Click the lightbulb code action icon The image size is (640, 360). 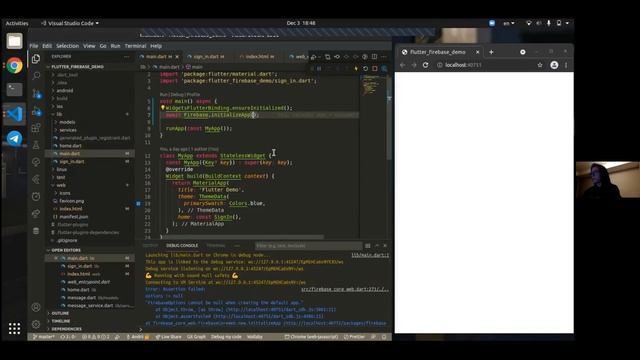(162, 108)
